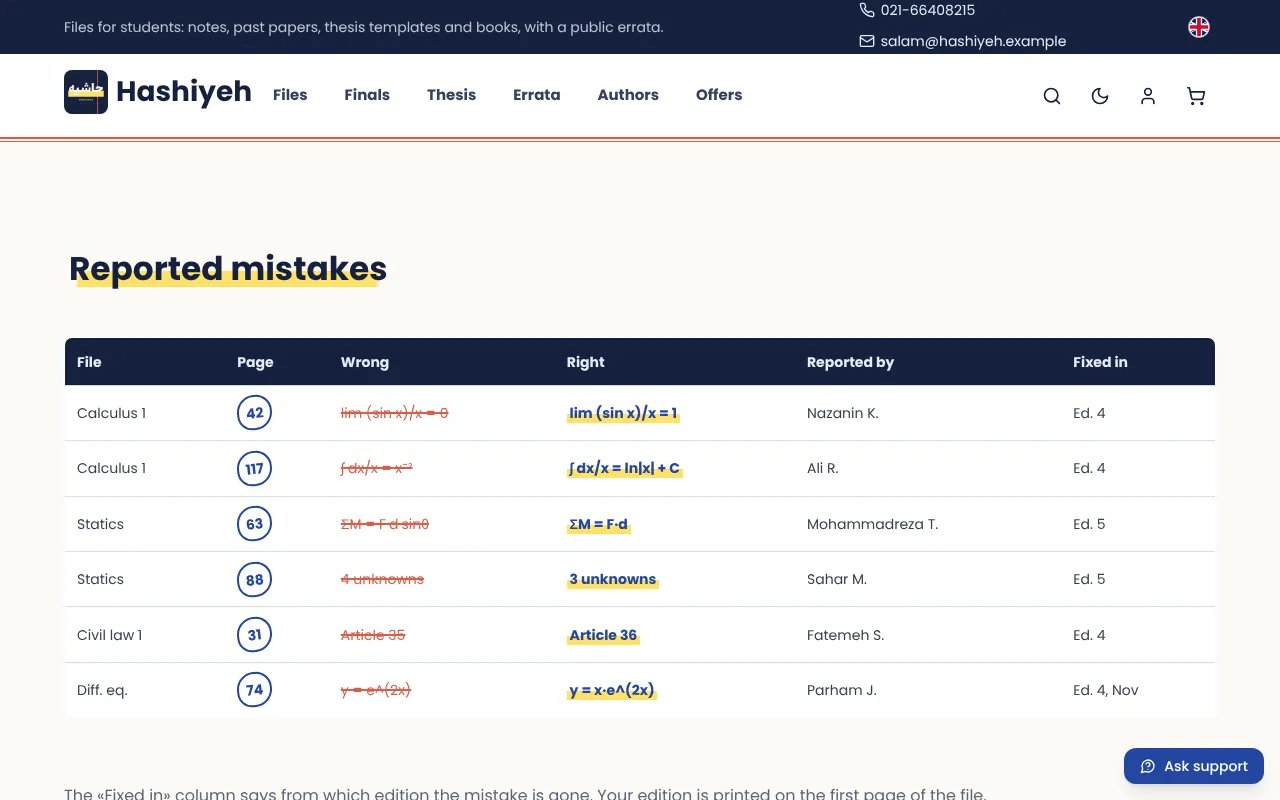
Task: Click the Hashiyeh logo image
Action: [86, 92]
